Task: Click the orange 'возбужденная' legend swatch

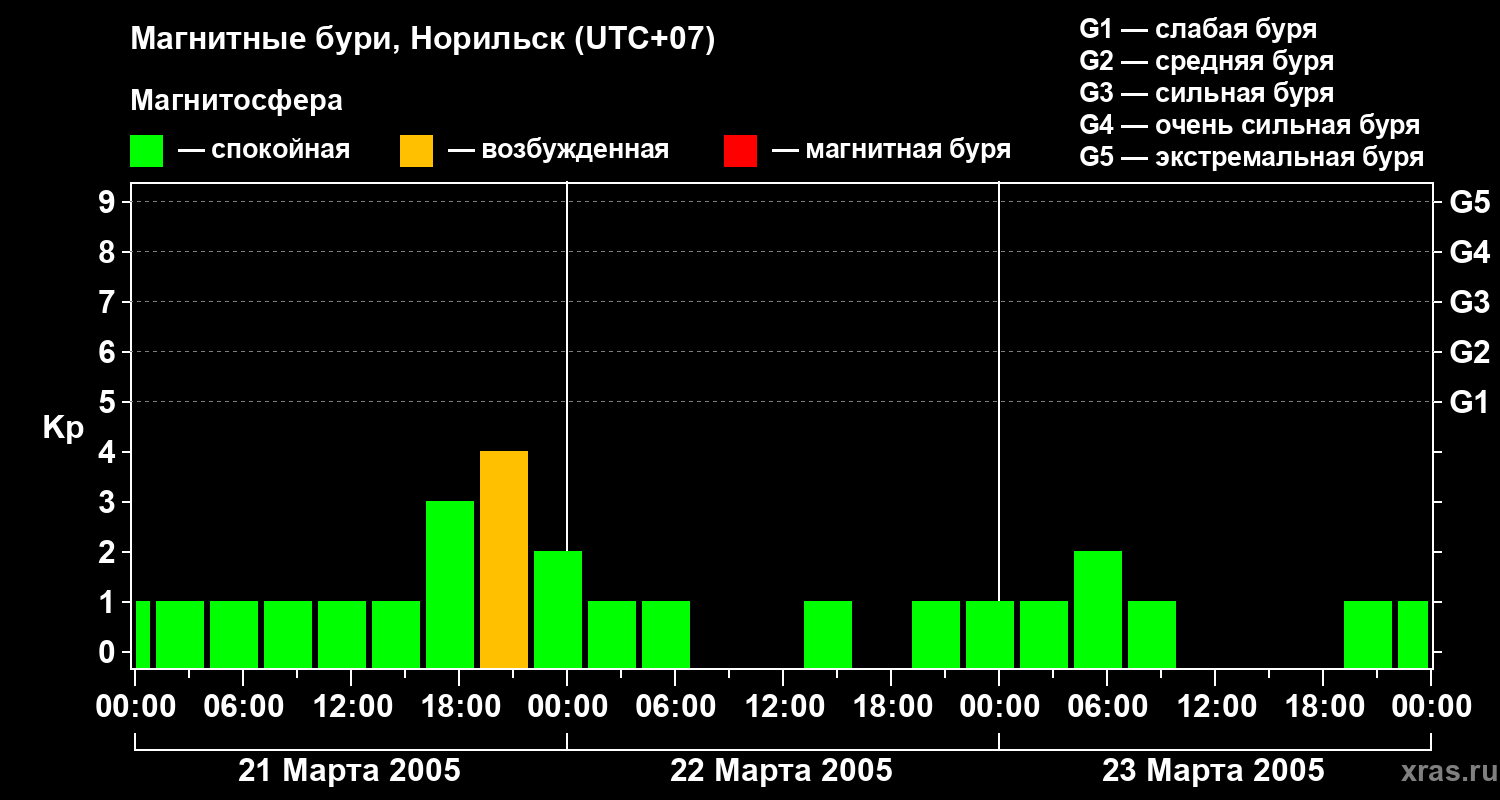Action: tap(416, 151)
